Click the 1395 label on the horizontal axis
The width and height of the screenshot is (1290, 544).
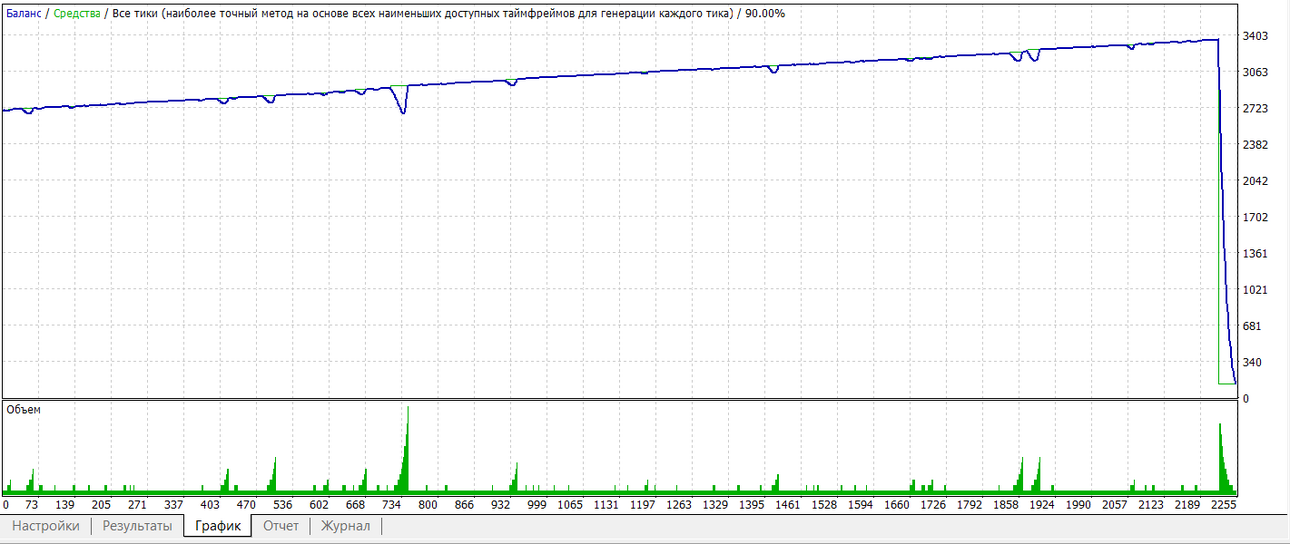(751, 506)
